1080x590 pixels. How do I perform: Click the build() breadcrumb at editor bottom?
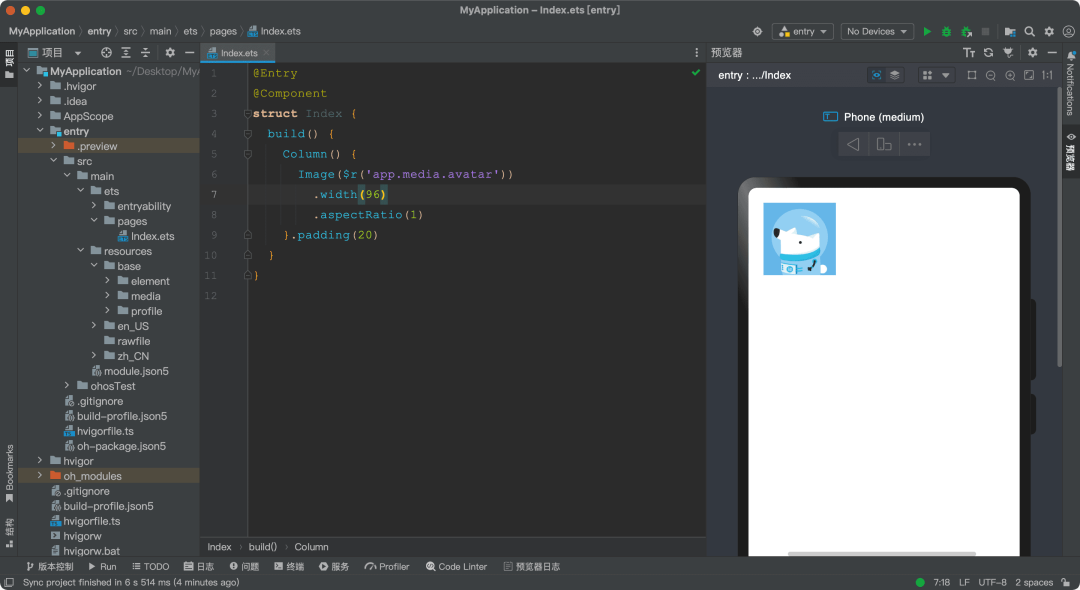[x=262, y=547]
